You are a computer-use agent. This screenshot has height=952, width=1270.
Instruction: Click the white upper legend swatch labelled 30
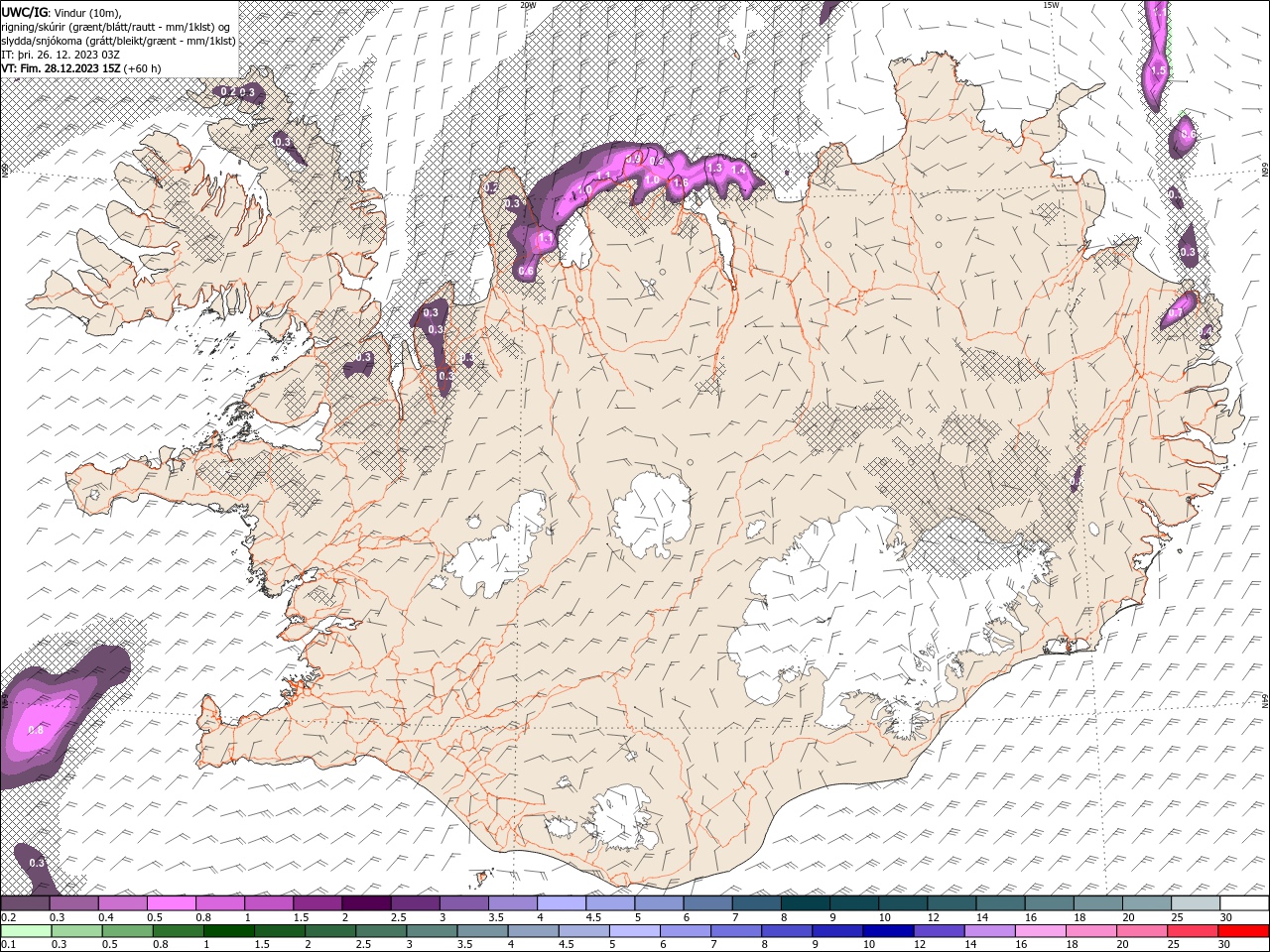point(1244,903)
